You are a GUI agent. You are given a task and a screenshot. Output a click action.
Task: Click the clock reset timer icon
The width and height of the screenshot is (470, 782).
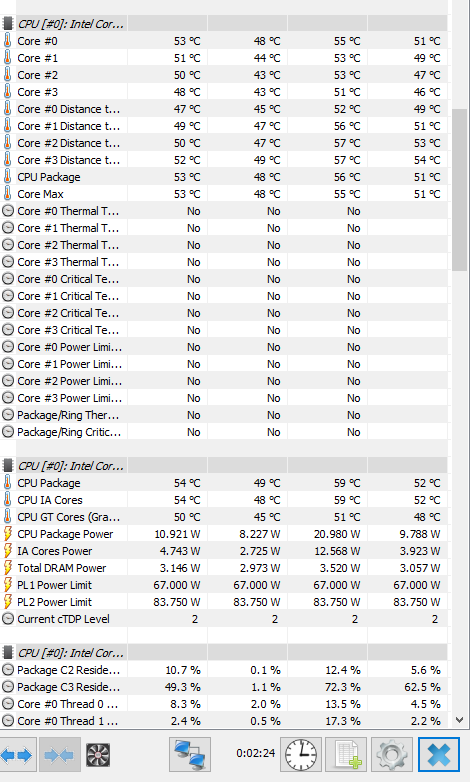pyautogui.click(x=301, y=755)
